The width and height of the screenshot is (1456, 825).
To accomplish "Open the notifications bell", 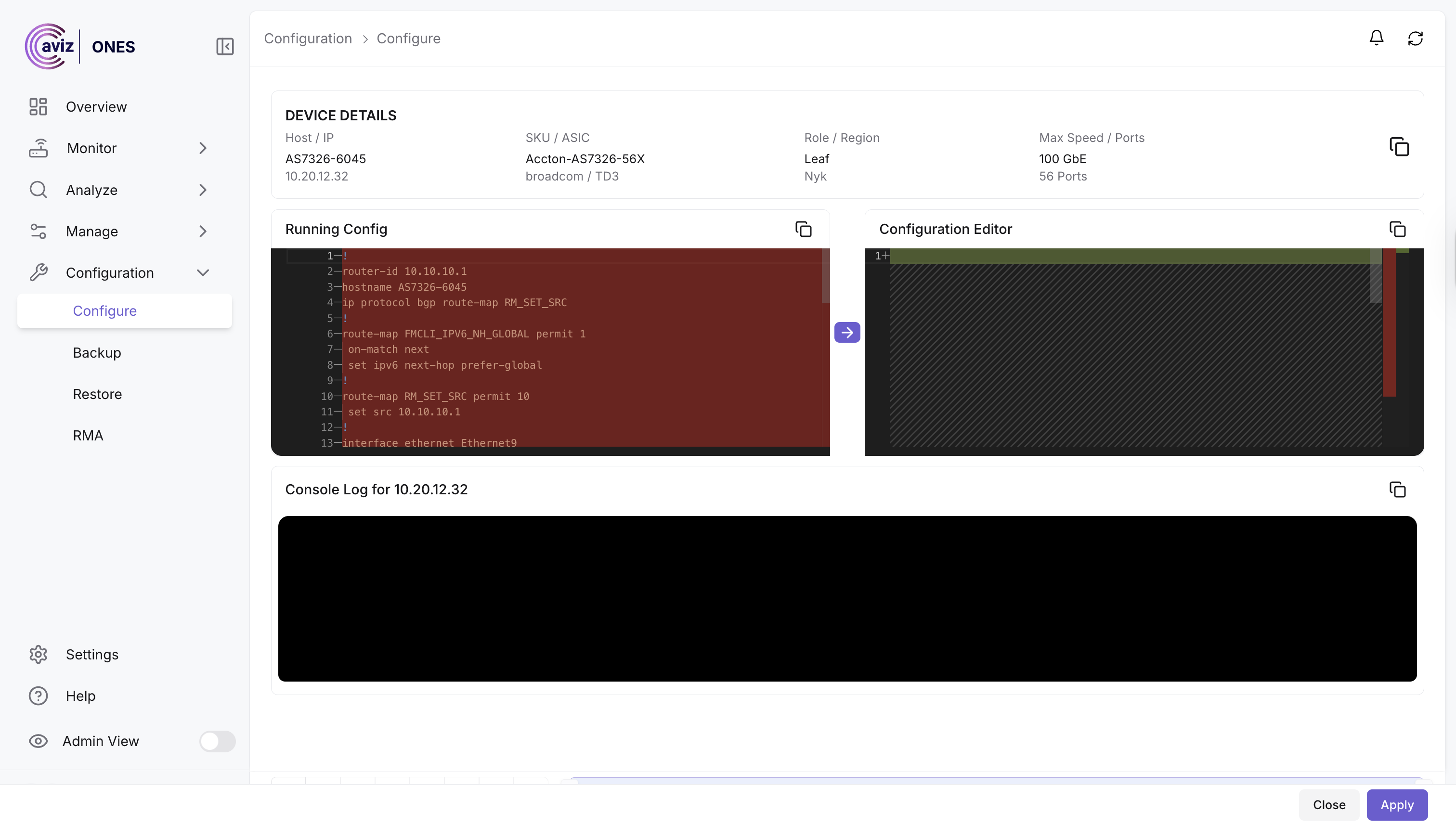I will coord(1376,38).
